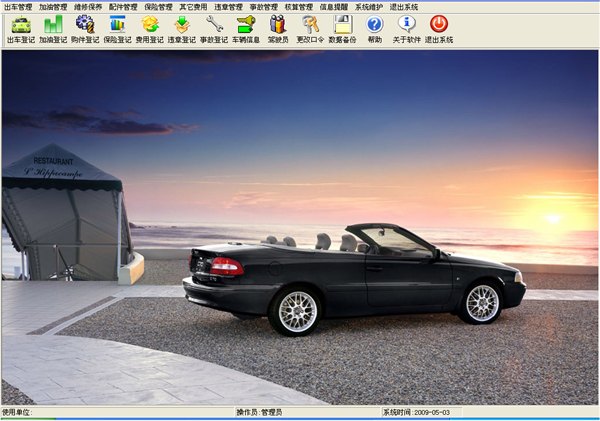Open the 保险管理 menu
The width and height of the screenshot is (600, 421).
158,7
